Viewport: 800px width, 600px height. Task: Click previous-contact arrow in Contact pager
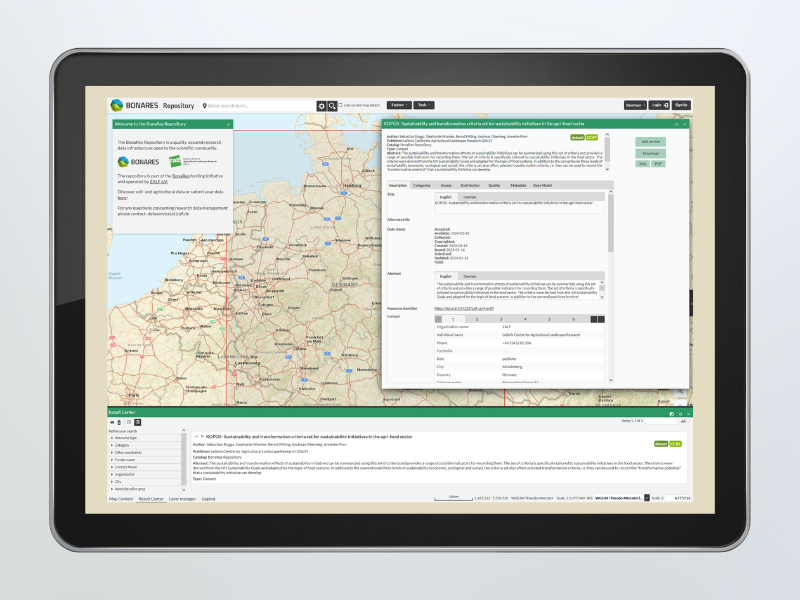tap(438, 319)
